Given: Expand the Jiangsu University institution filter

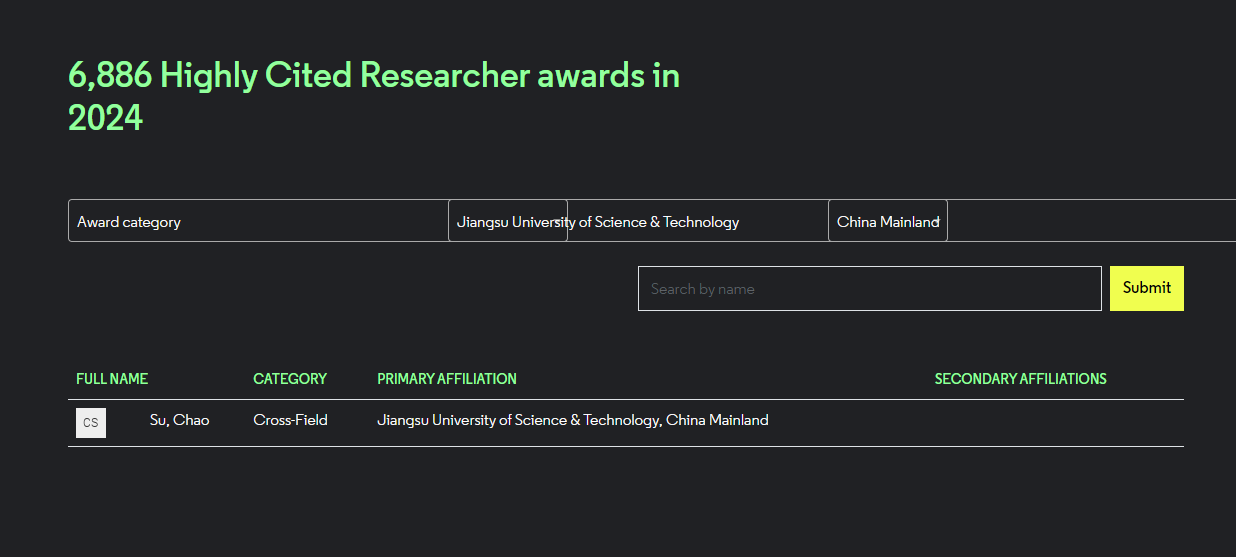Looking at the screenshot, I should pos(508,221).
